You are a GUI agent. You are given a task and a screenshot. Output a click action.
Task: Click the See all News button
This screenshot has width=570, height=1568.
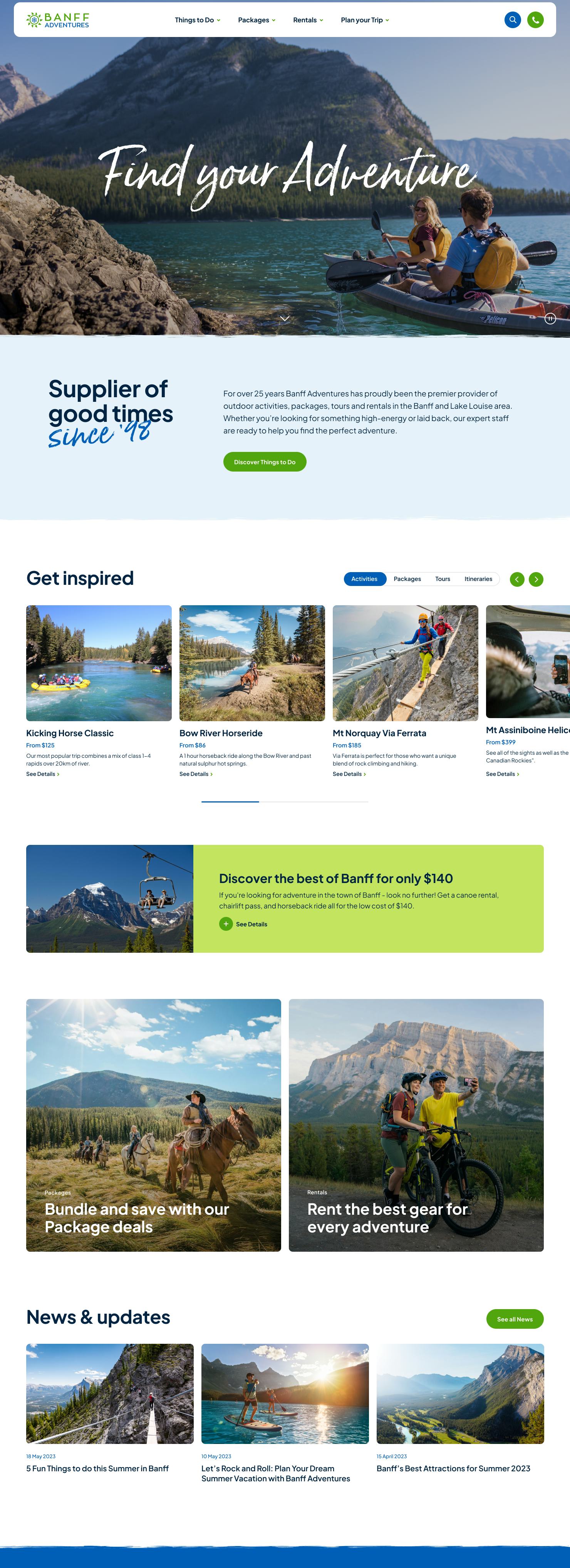(515, 1319)
